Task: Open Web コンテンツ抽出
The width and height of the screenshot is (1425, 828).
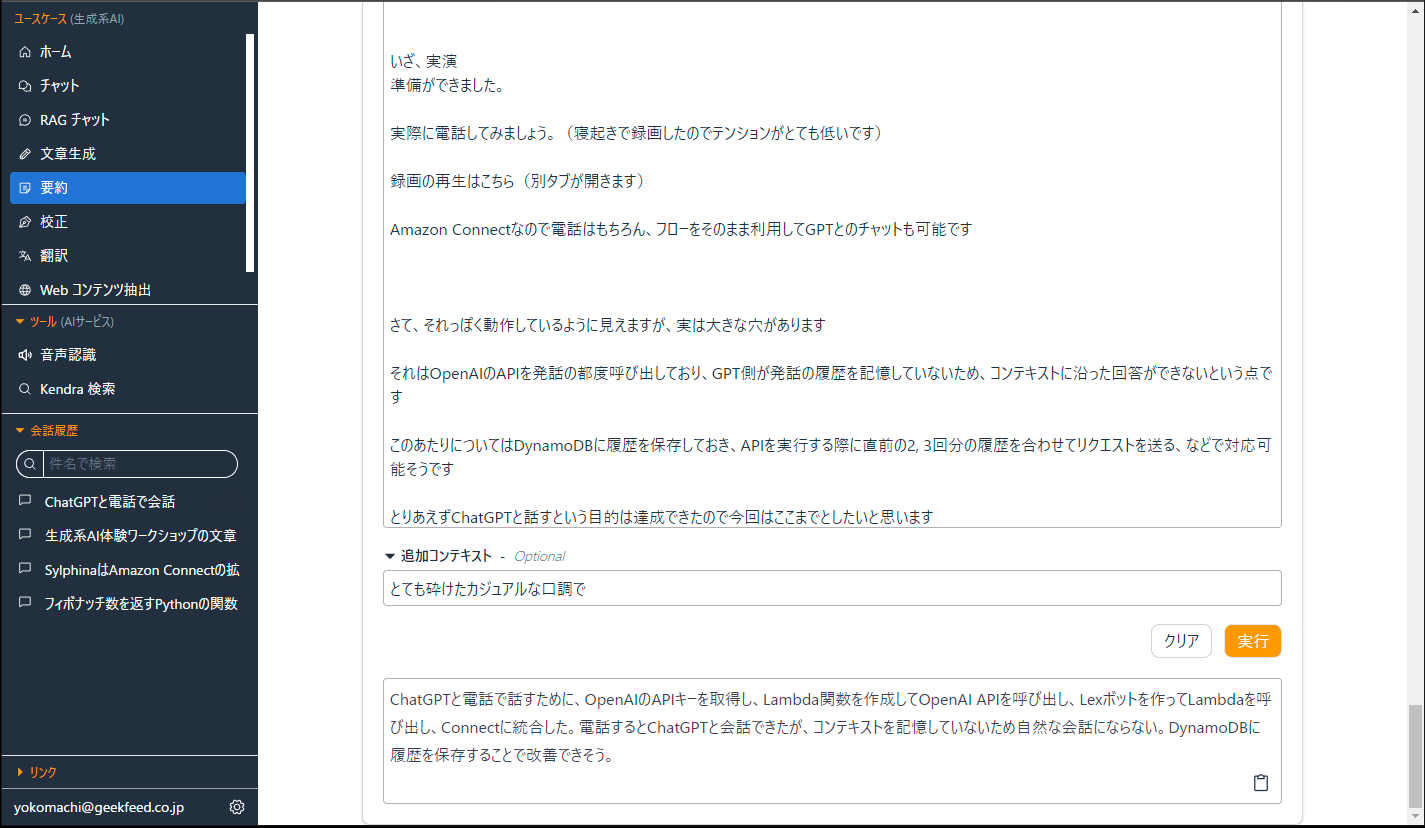Action: 128,290
